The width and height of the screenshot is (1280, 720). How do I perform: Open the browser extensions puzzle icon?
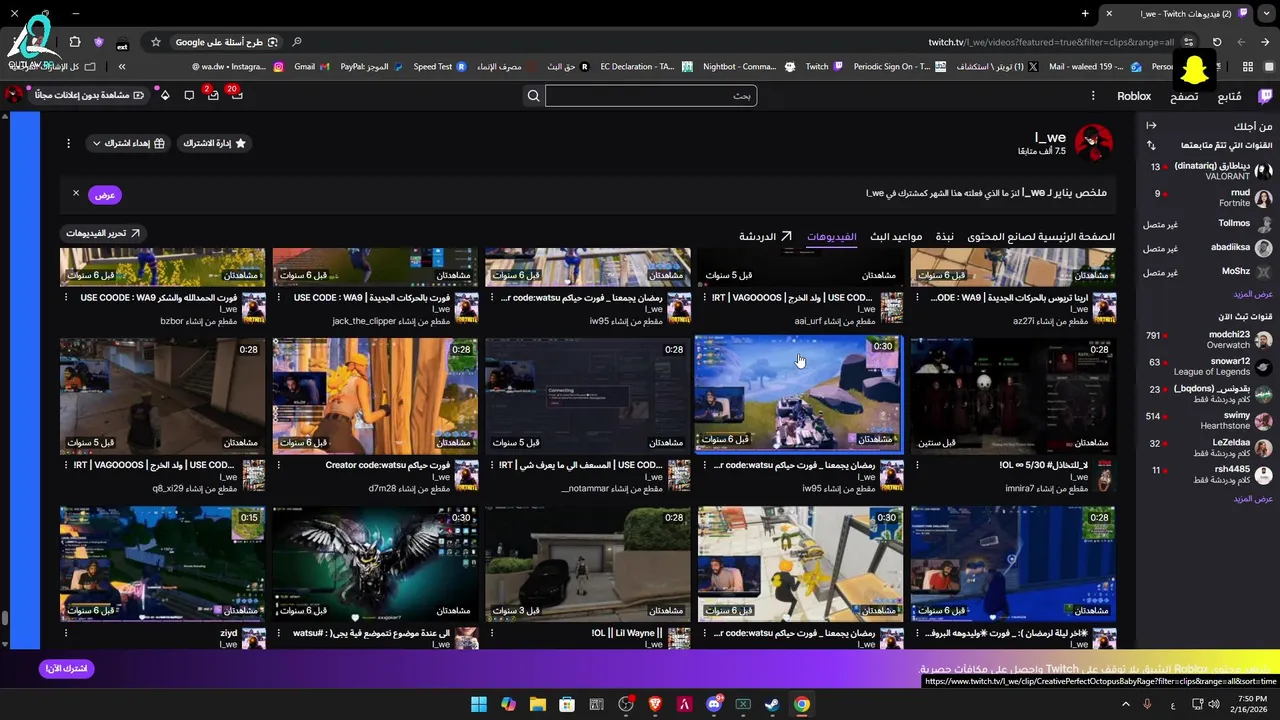74,42
